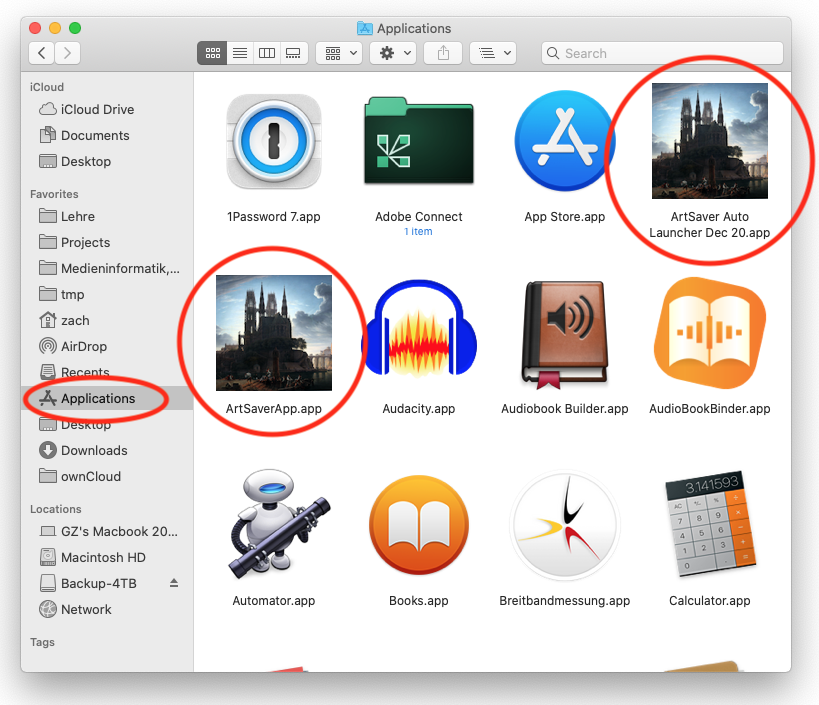
Task: Open the edit tags dropdown
Action: click(493, 53)
